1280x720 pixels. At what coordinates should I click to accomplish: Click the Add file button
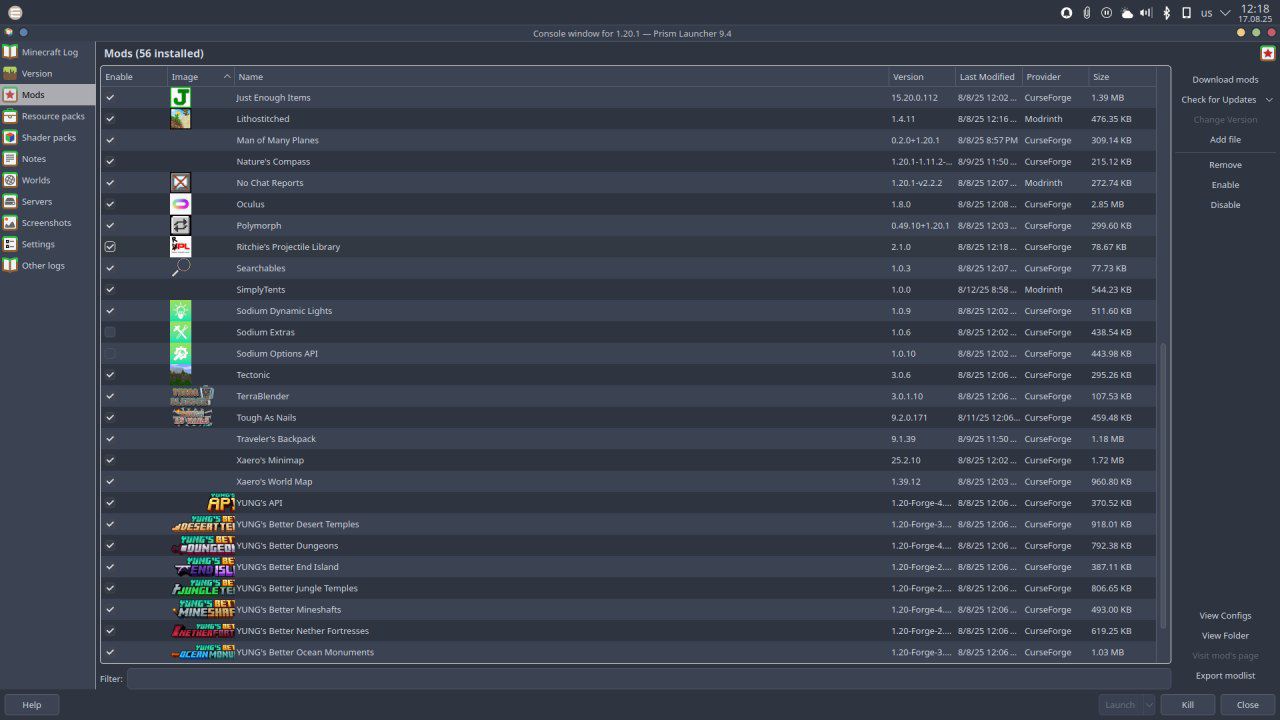coord(1225,140)
